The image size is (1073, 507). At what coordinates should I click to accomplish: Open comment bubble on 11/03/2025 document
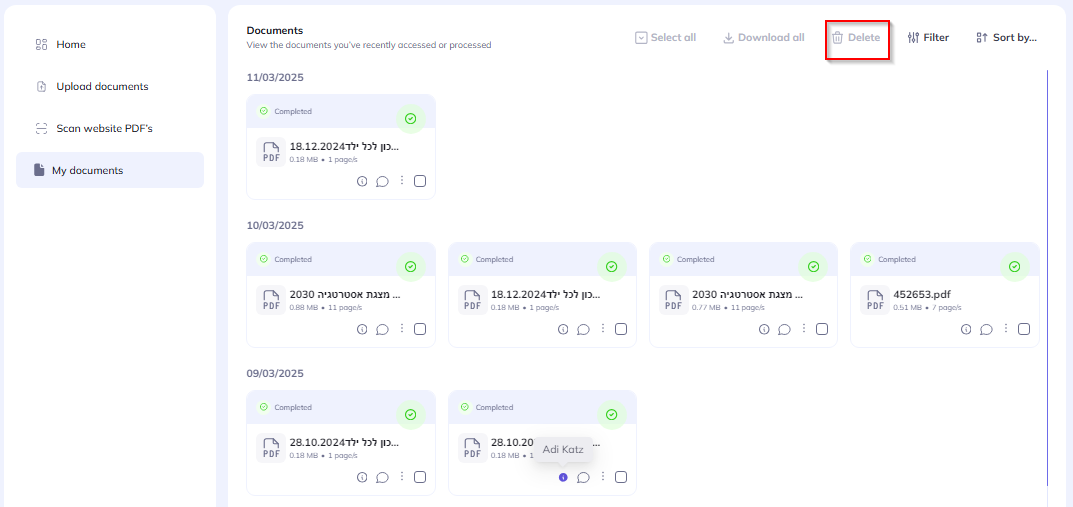[x=382, y=181]
